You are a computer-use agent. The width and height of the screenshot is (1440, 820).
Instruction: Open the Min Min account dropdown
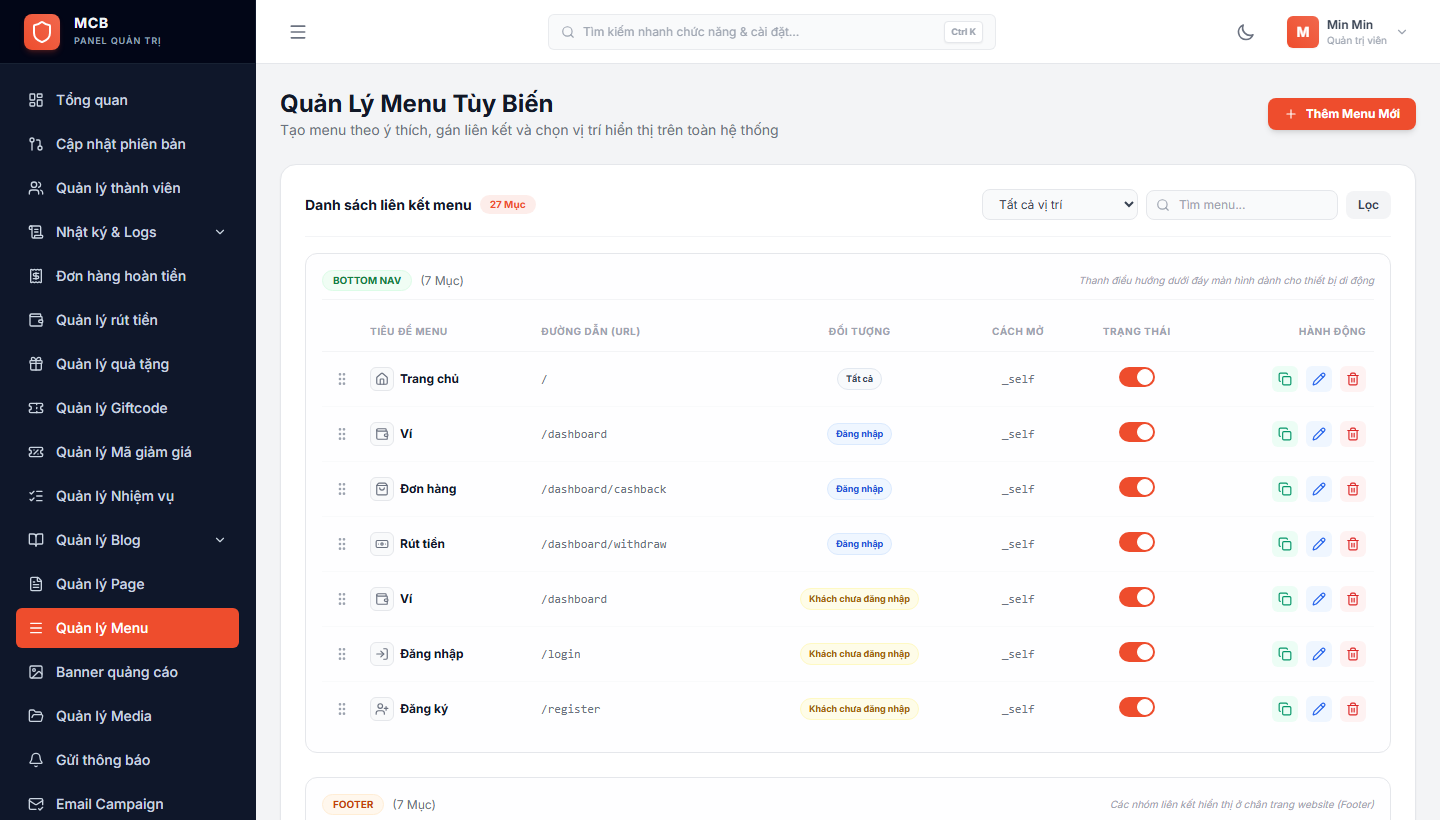(x=1347, y=32)
